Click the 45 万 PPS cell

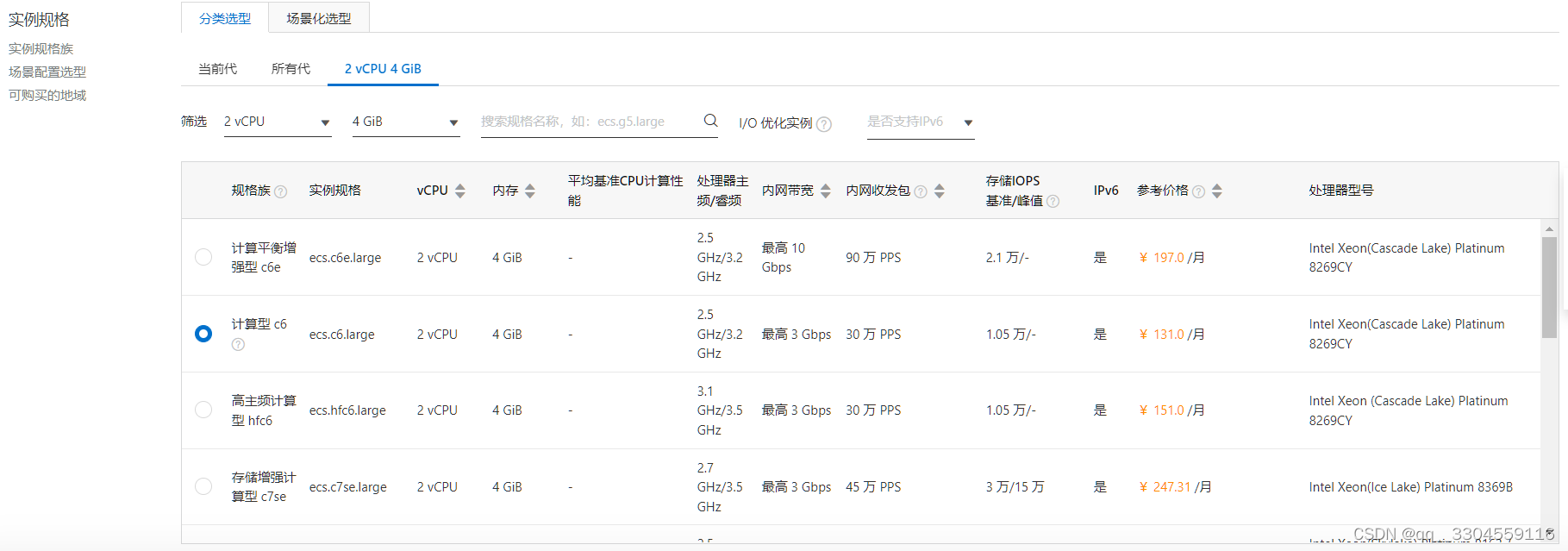873,486
